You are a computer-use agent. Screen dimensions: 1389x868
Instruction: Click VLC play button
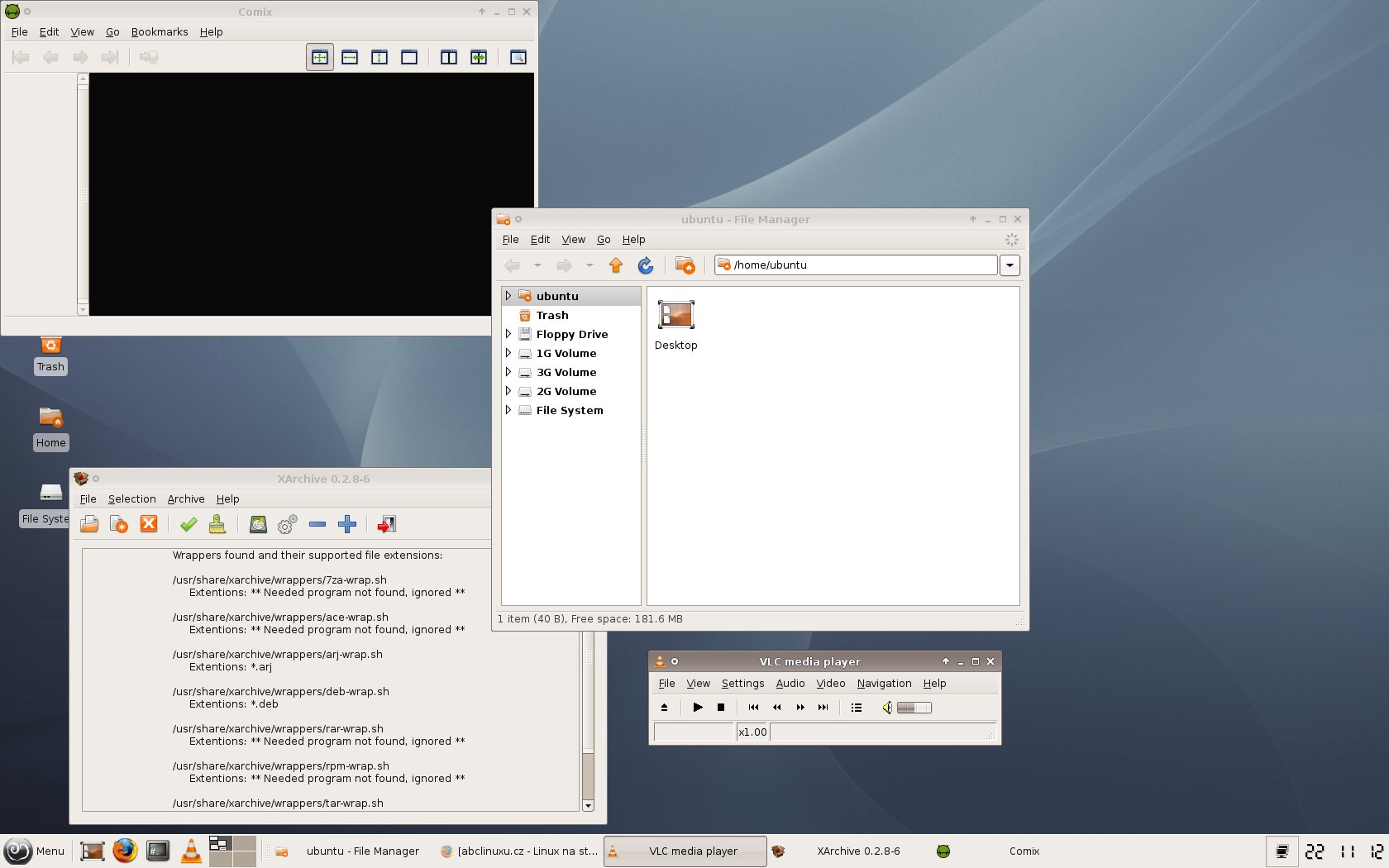[x=698, y=708]
